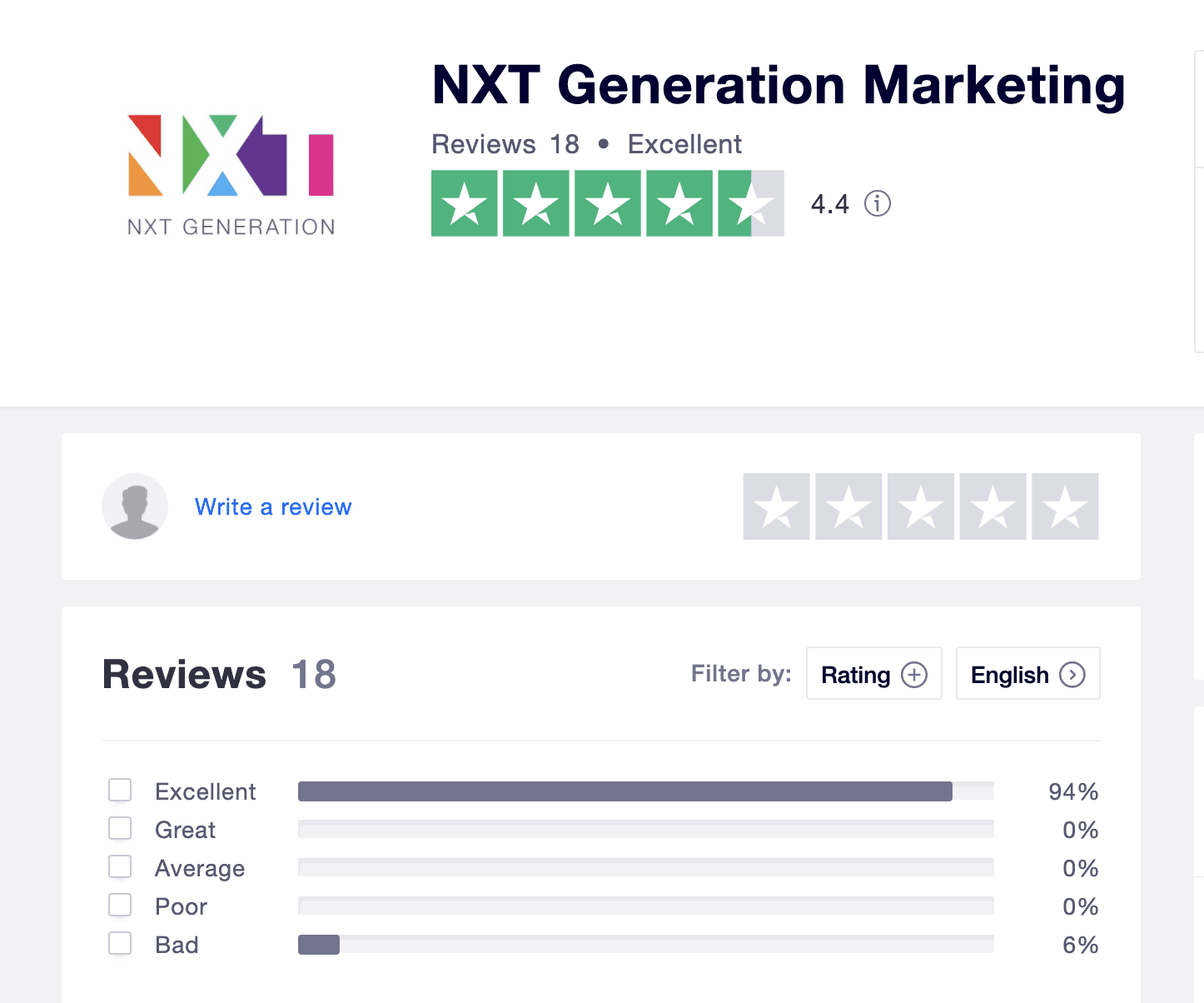The width and height of the screenshot is (1204, 1003).
Task: Tick the Excellent filter checkbox
Action: click(120, 790)
